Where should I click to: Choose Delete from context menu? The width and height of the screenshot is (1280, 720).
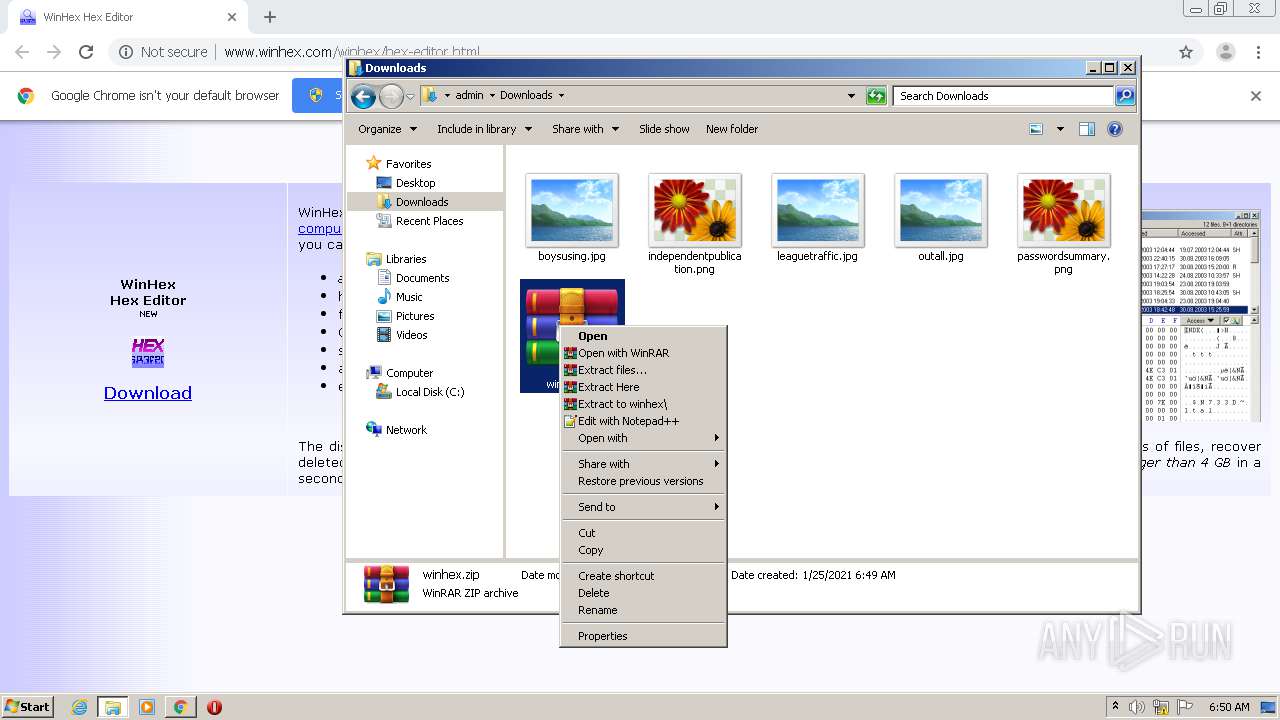(643, 593)
